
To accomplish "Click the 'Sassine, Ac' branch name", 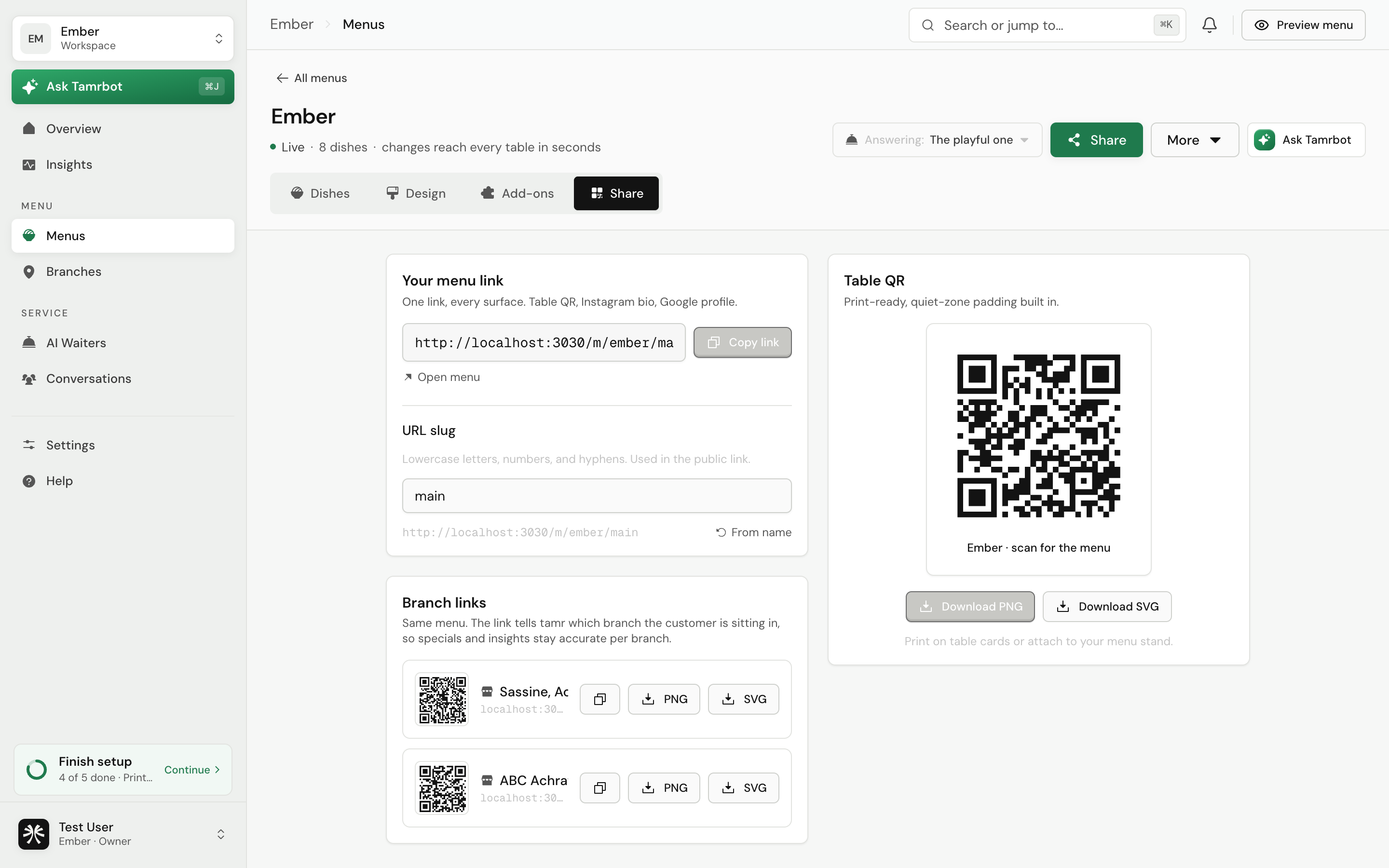I will pos(534,692).
